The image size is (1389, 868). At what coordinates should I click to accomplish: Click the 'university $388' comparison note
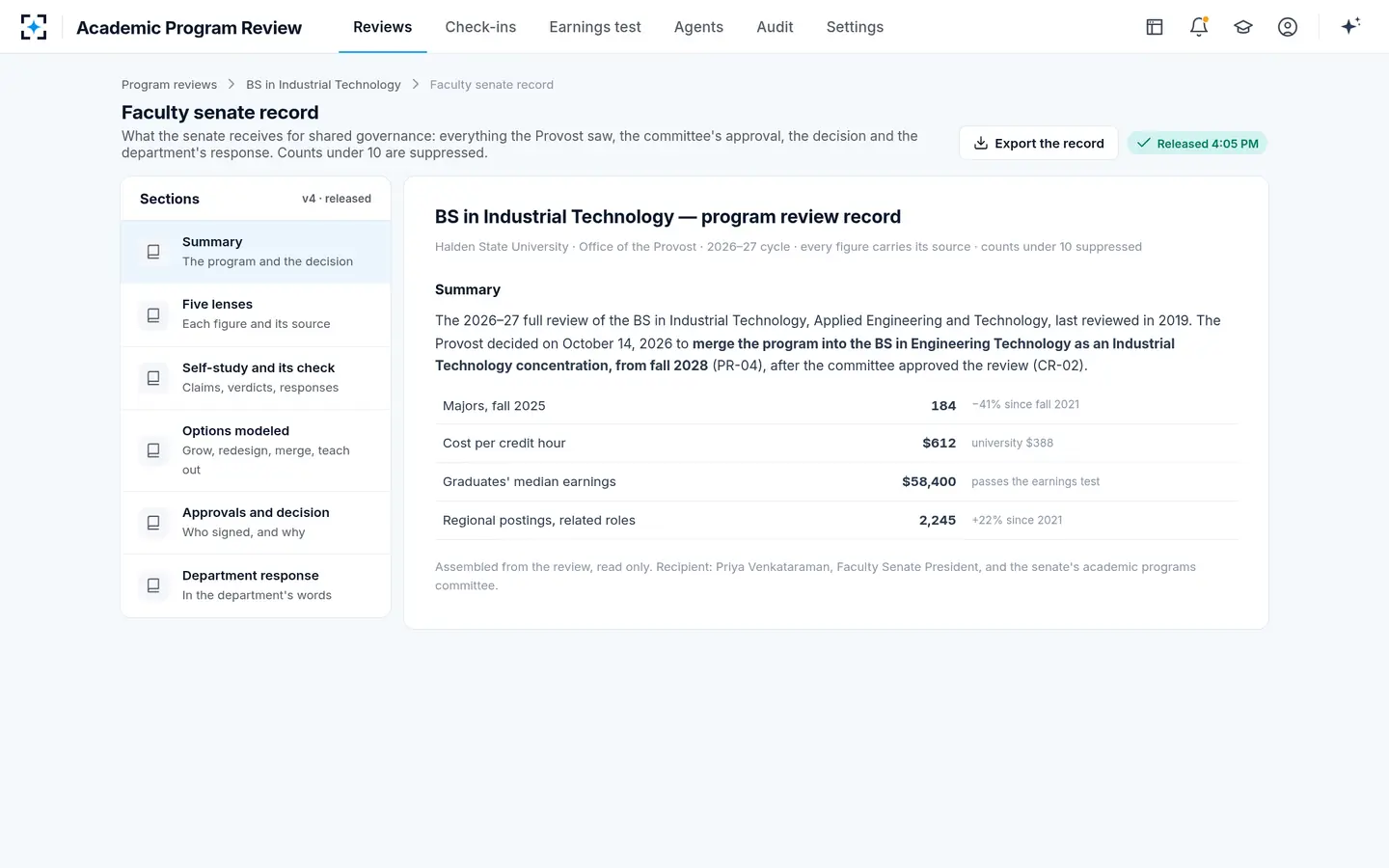[x=1012, y=444]
